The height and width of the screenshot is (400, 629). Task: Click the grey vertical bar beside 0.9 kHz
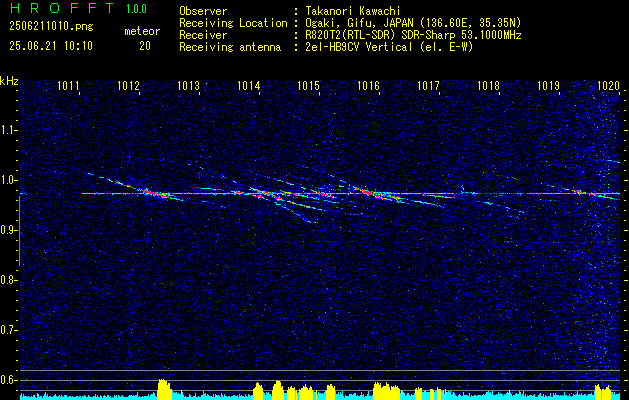click(x=19, y=231)
